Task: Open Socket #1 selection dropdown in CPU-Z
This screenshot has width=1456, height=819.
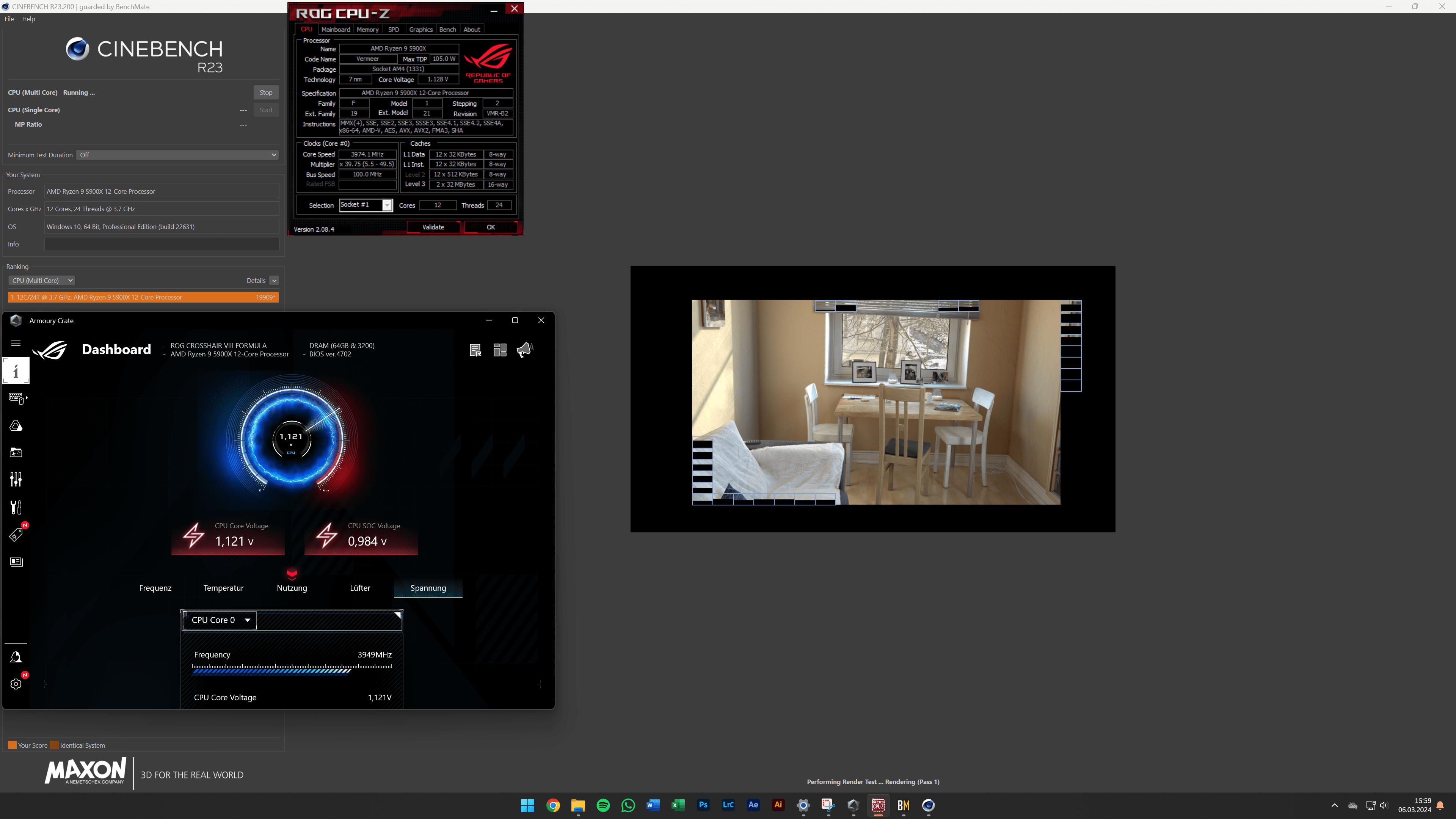Action: 366,205
